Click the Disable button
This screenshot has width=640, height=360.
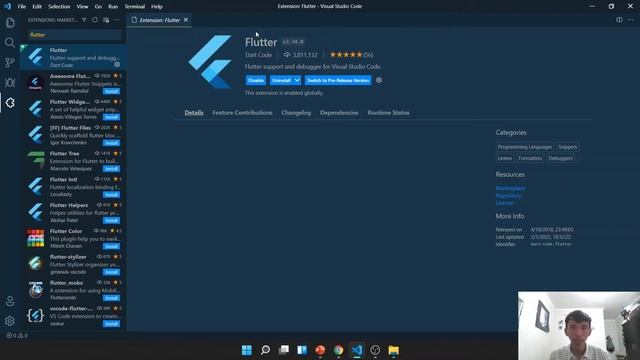point(256,80)
